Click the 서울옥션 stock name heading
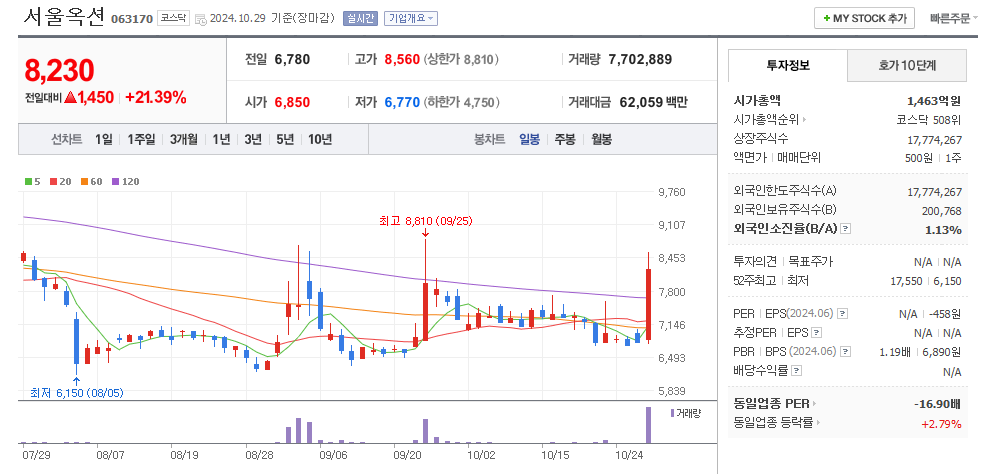This screenshot has width=984, height=474. click(65, 17)
